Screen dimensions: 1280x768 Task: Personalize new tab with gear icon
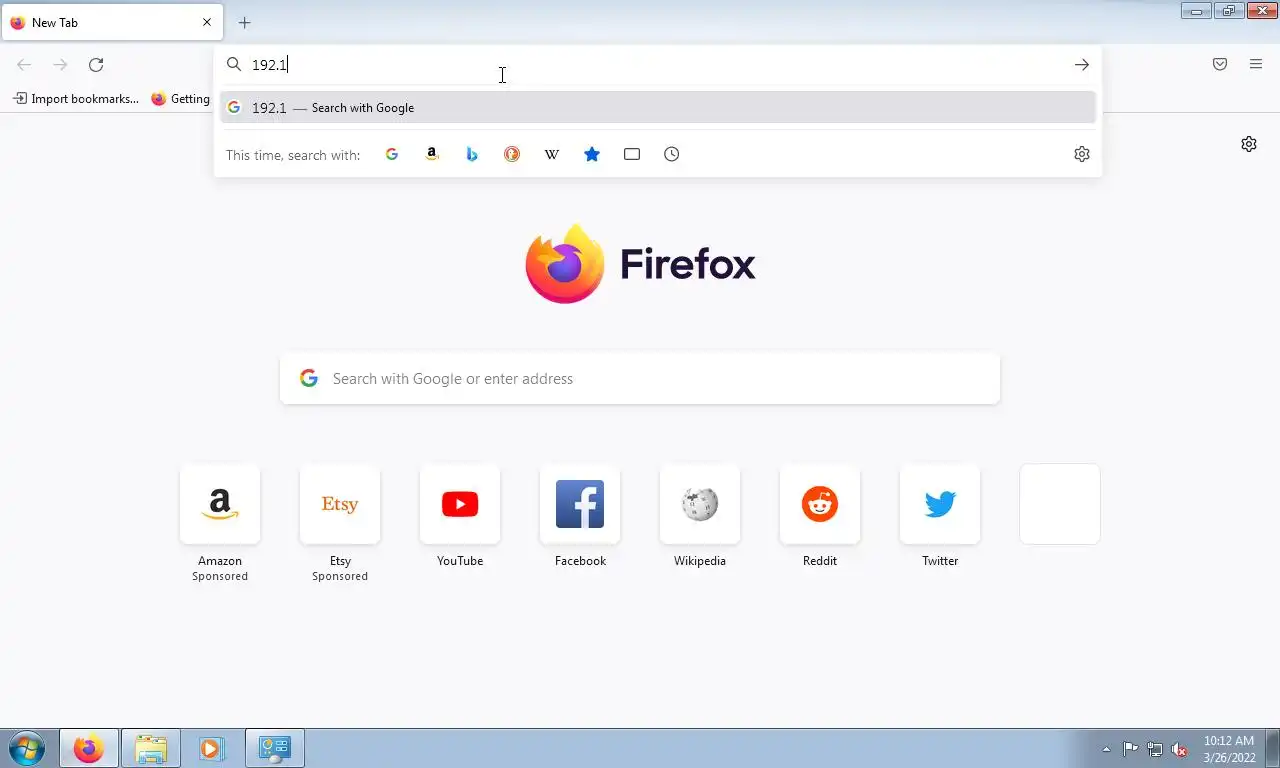(1249, 144)
